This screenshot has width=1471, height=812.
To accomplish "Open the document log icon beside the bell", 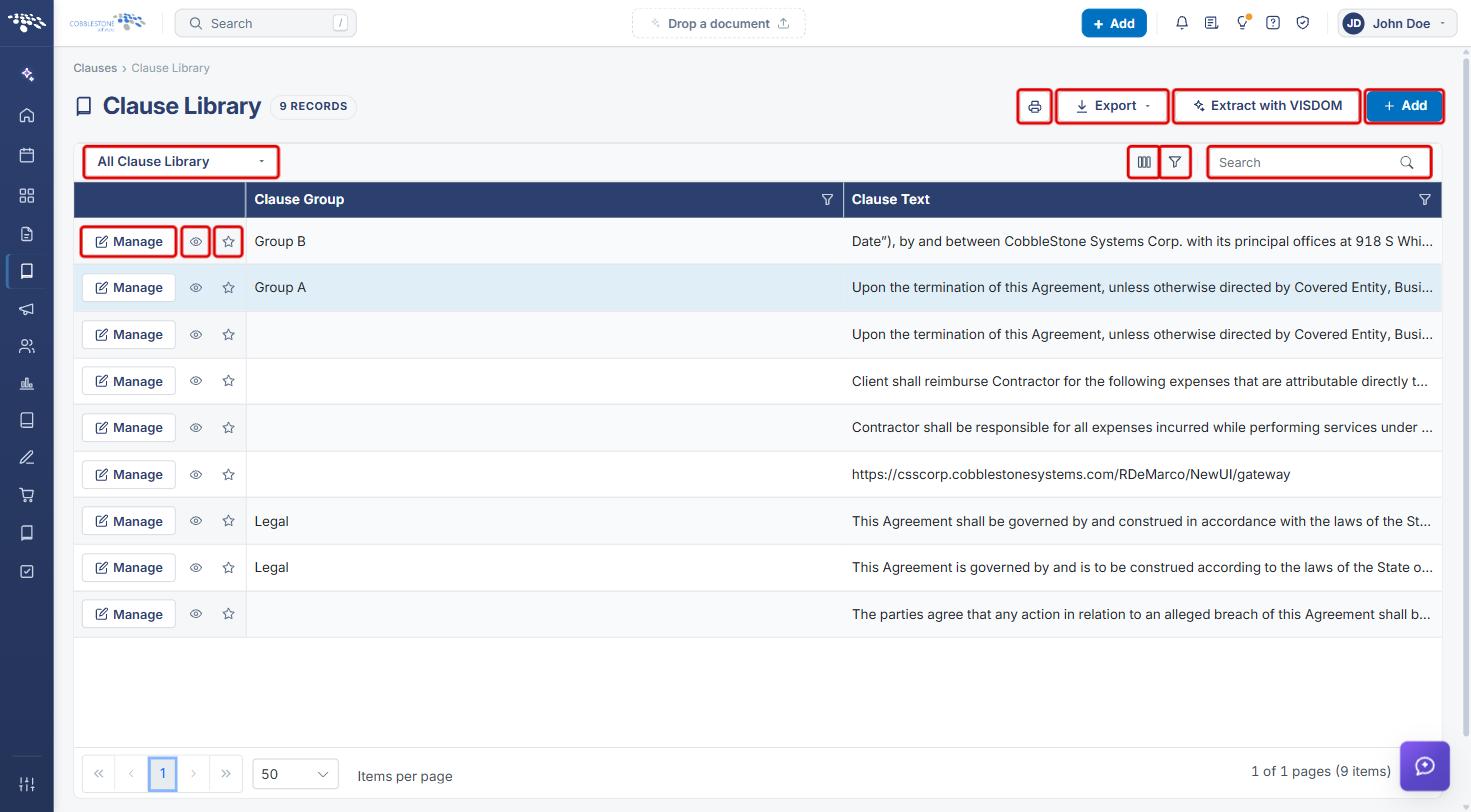I will click(1211, 23).
